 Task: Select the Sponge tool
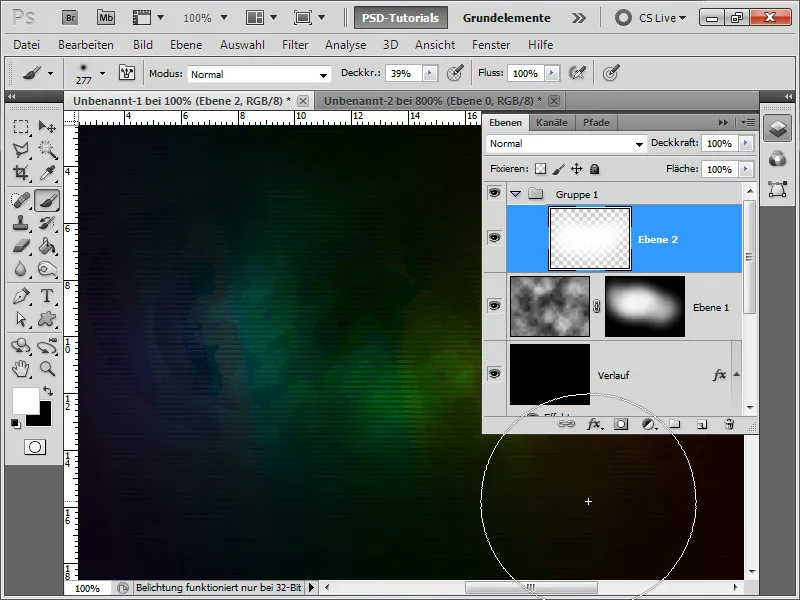[47, 269]
